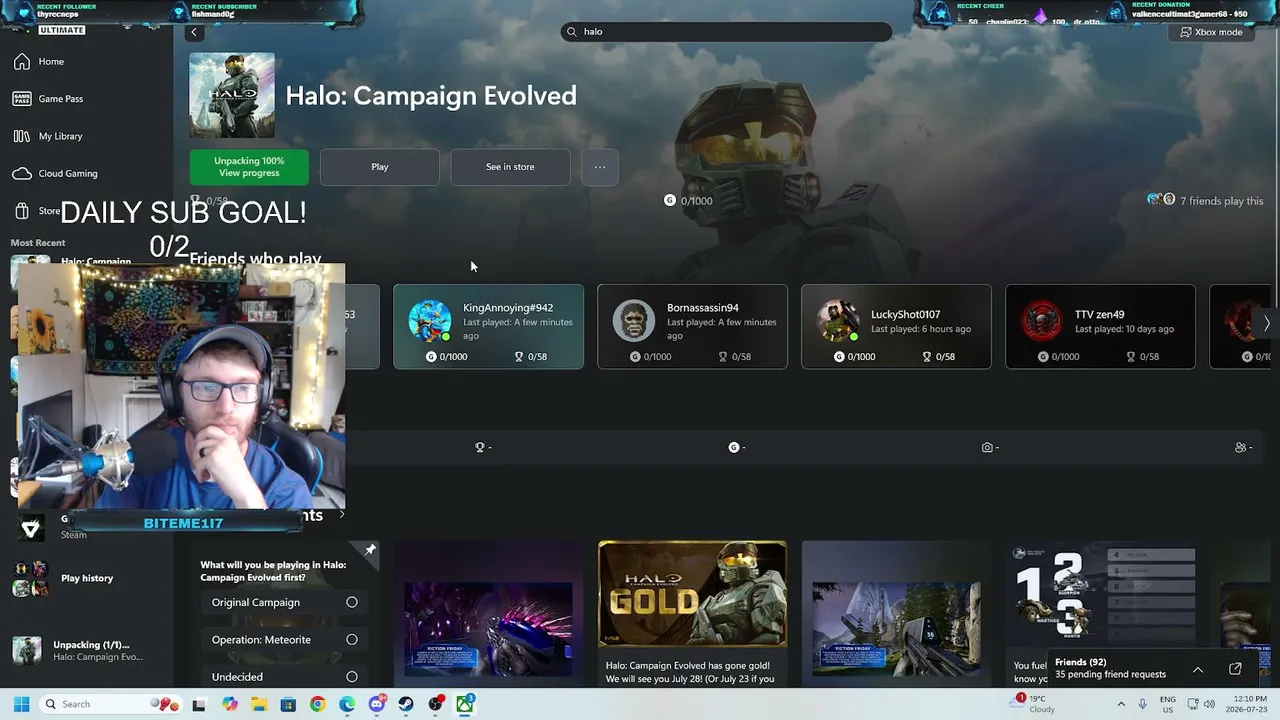Open Bornassassin94 friend card
This screenshot has height=720, width=1280.
(692, 327)
